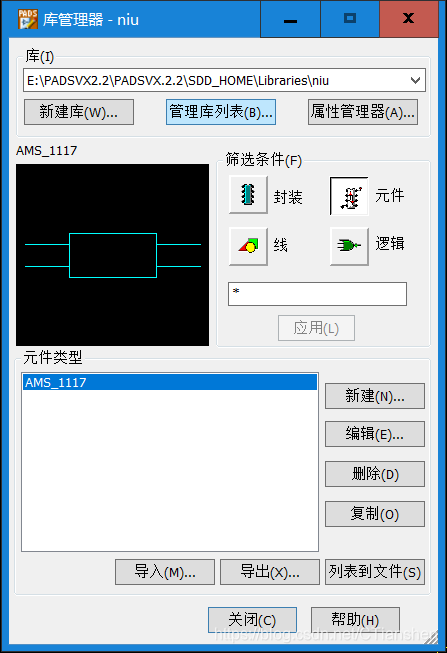Click the 导出(X) export button

tap(270, 572)
